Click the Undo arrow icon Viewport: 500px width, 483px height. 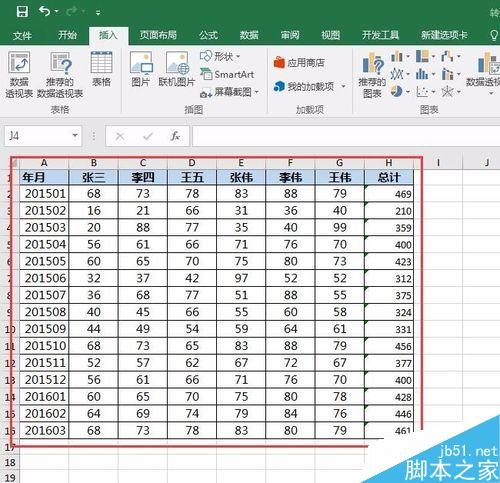(44, 11)
